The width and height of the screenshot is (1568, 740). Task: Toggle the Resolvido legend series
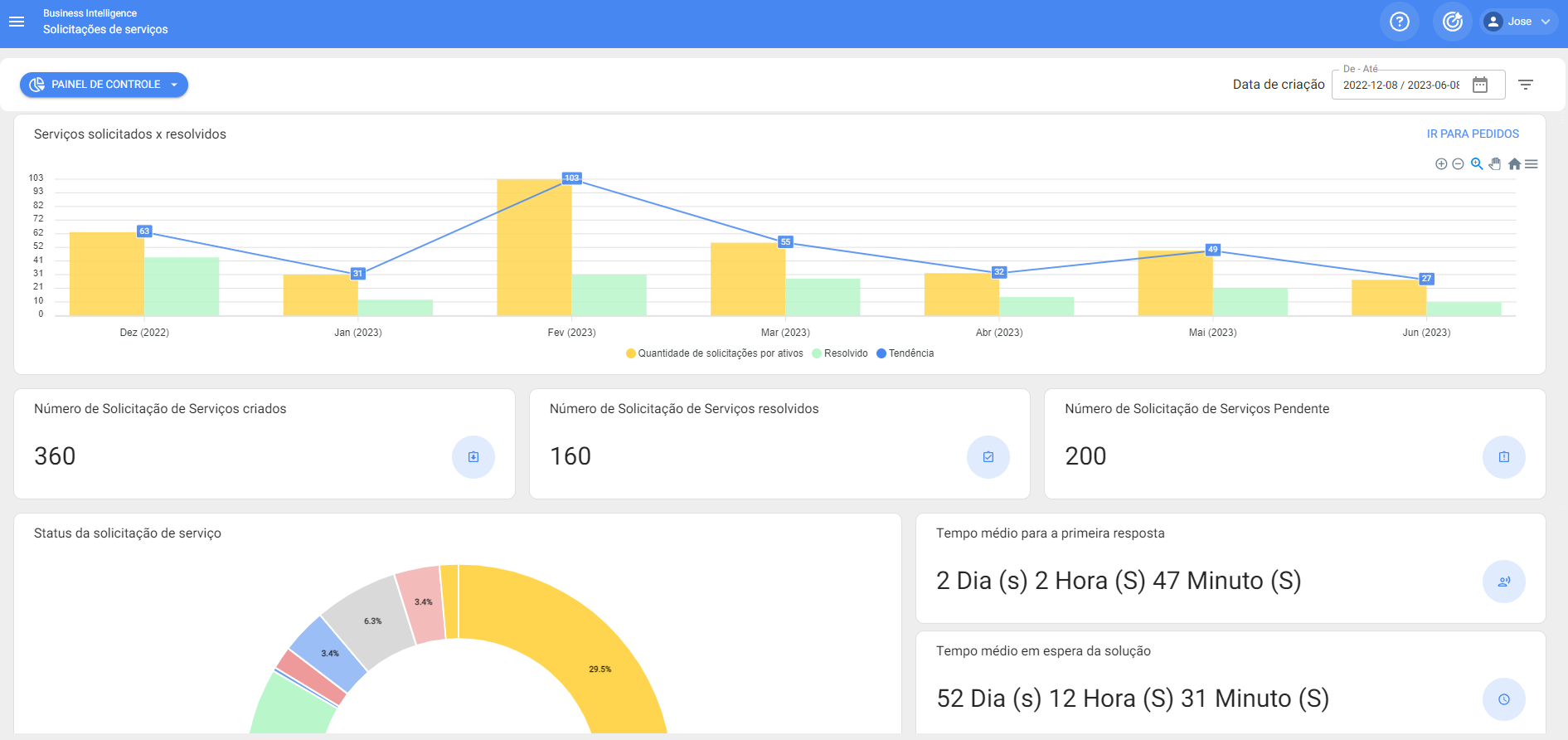tap(840, 353)
